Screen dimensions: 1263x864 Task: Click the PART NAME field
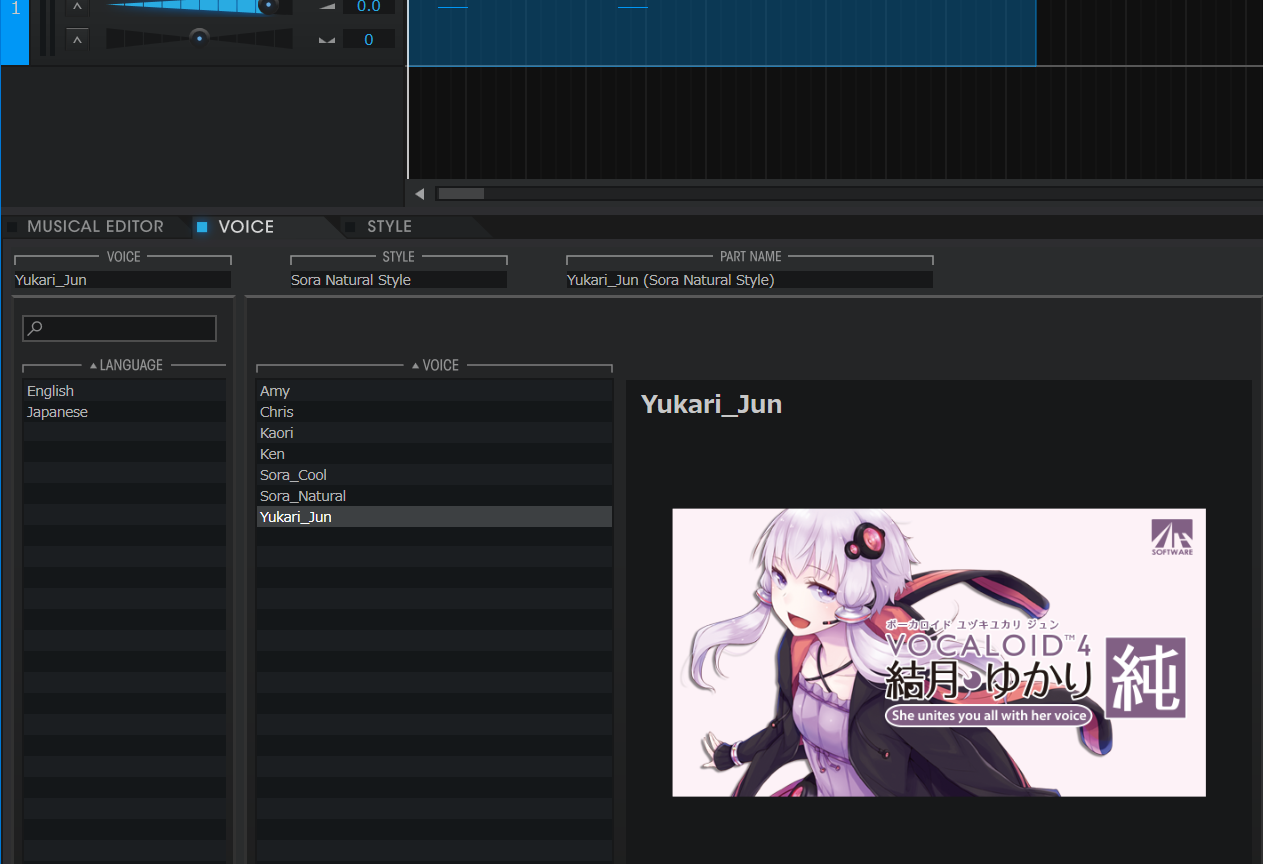pyautogui.click(x=749, y=280)
